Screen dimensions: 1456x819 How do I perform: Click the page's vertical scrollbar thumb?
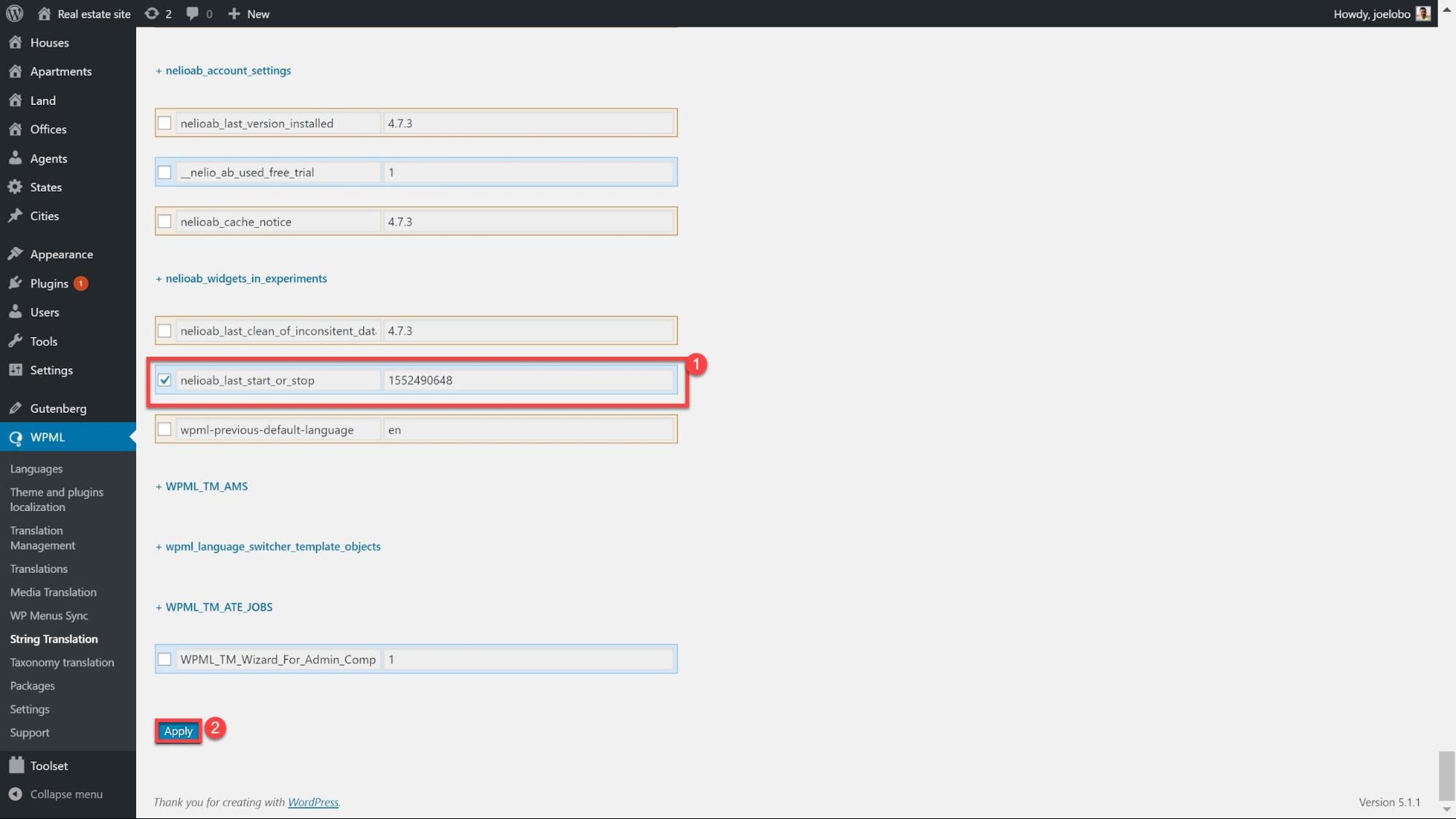coord(1447,776)
